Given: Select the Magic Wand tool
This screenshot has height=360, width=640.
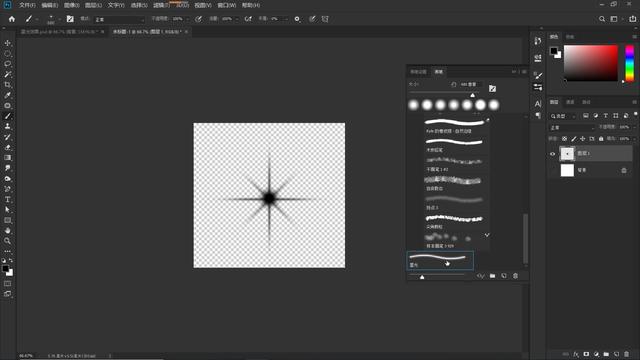Looking at the screenshot, I should [7, 74].
